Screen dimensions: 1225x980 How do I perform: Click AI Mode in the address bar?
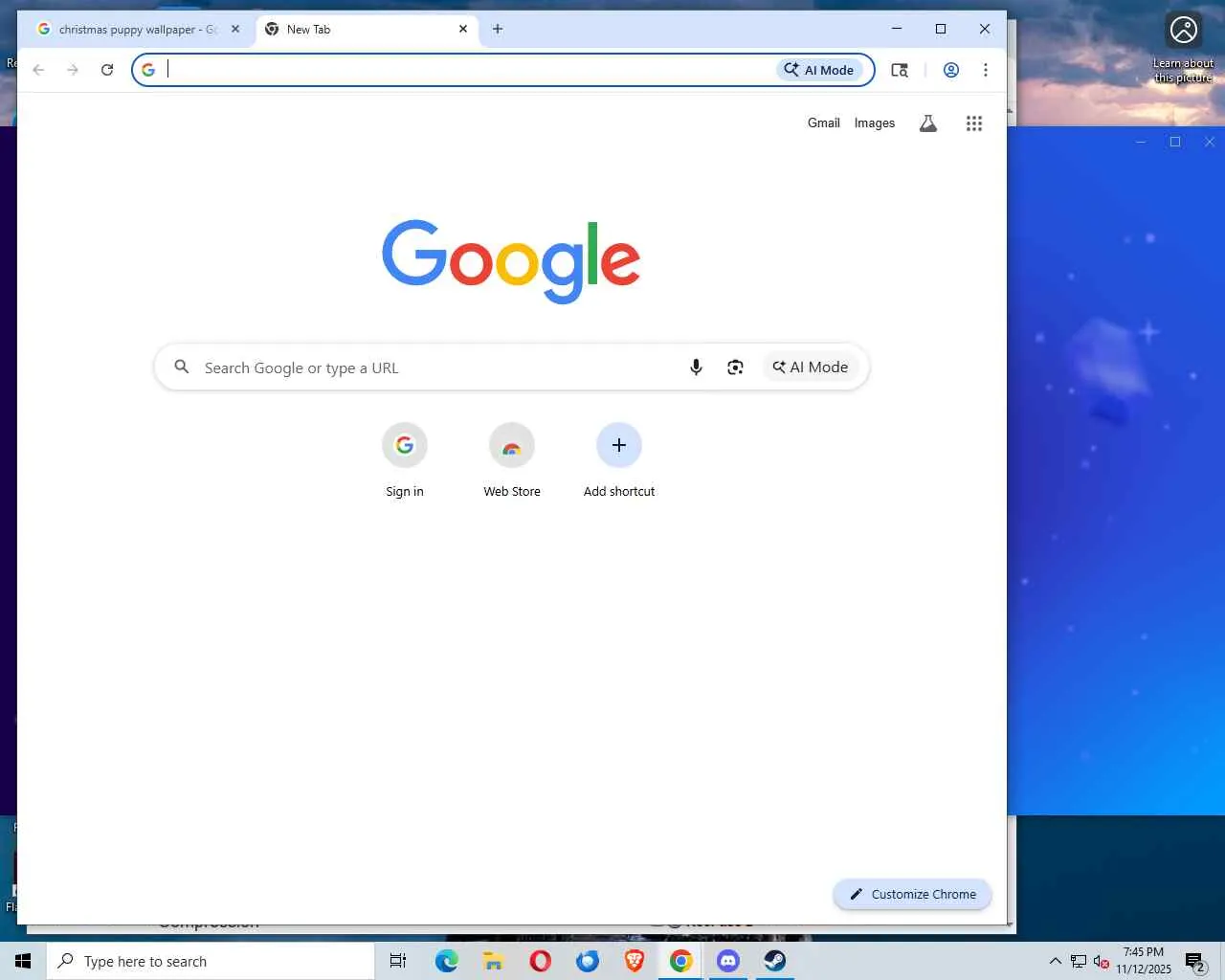819,70
